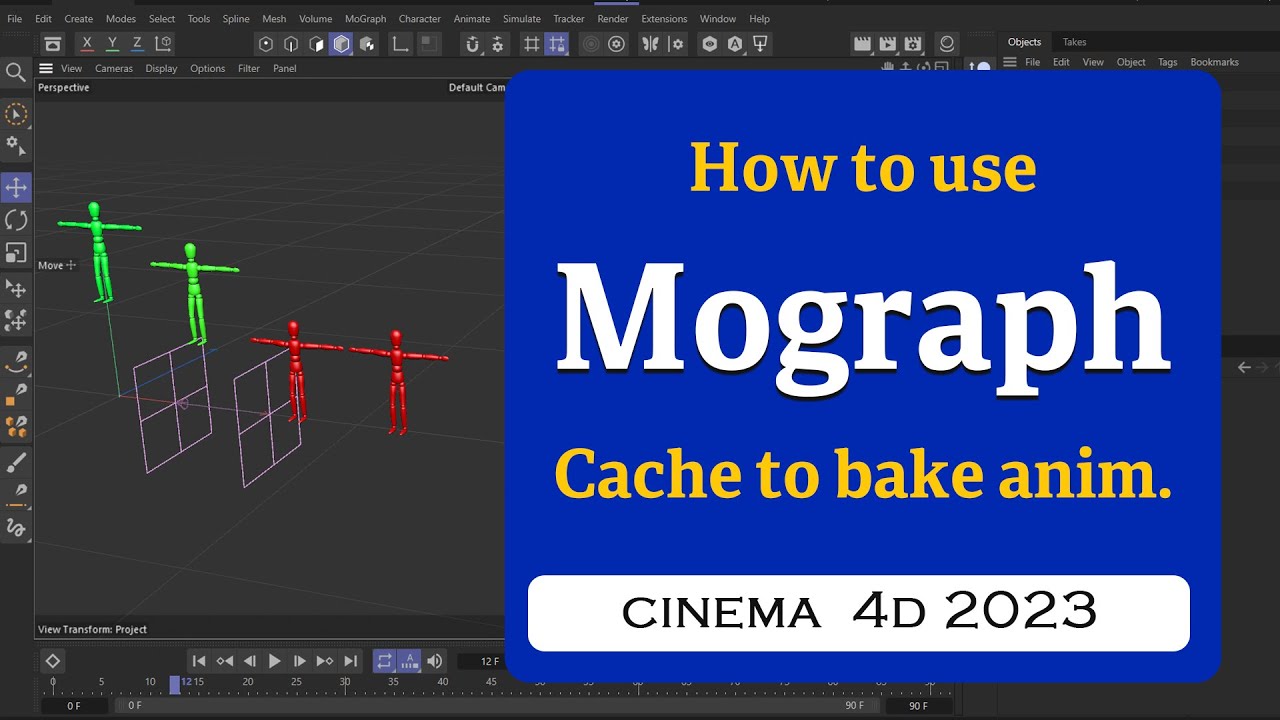This screenshot has width=1280, height=720.
Task: Open viewport Filter menu
Action: 249,68
